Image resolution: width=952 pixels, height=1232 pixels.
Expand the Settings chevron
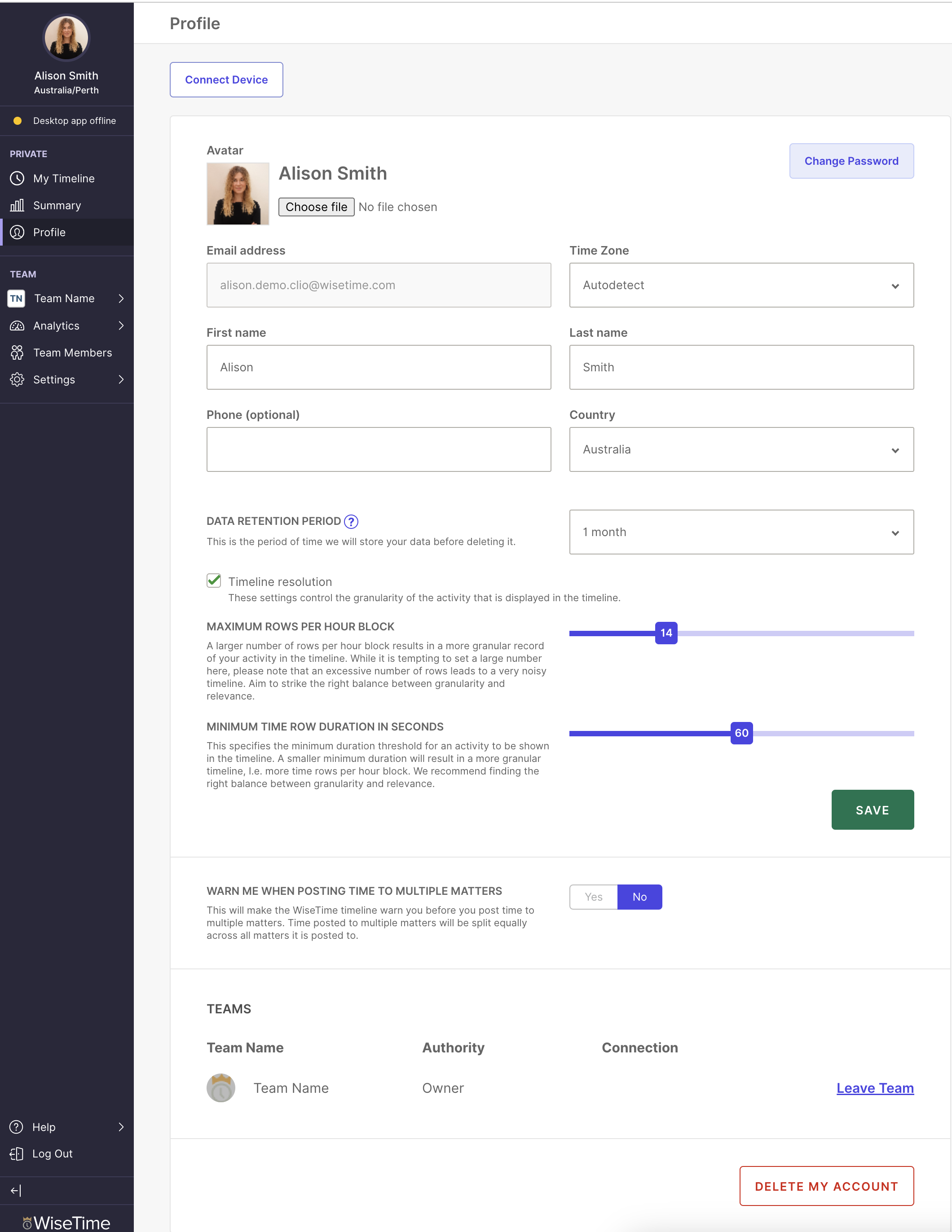(x=121, y=380)
